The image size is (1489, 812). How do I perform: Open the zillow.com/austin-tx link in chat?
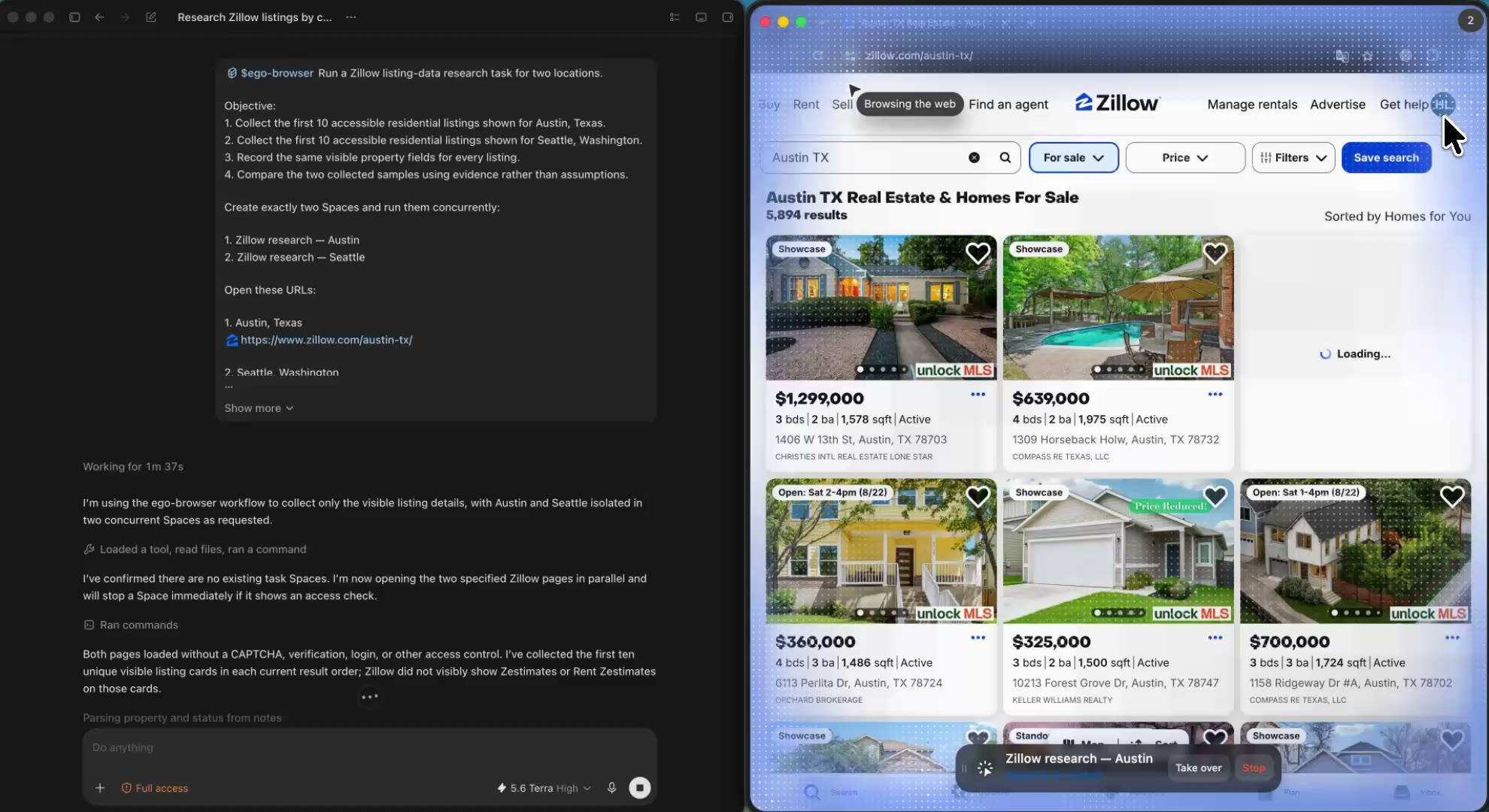tap(326, 340)
